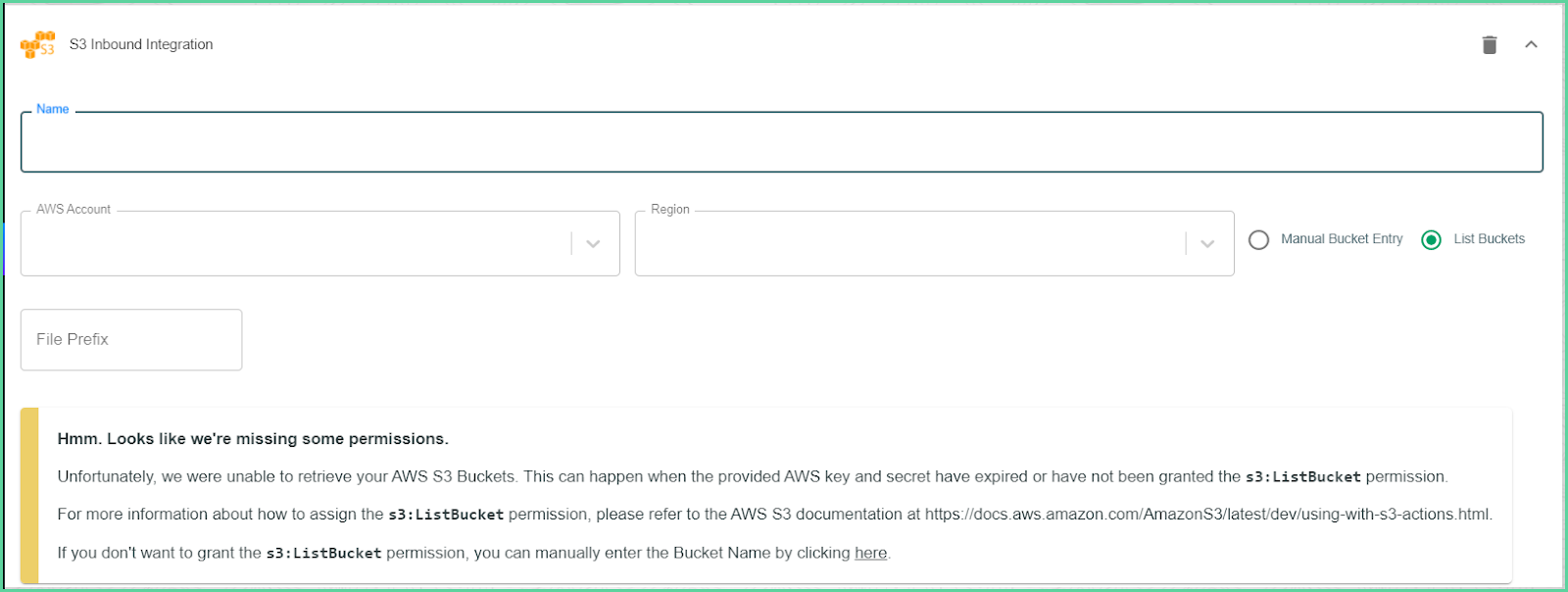Click the Manual Bucket Entry label text
The height and width of the screenshot is (592, 1568).
(x=1342, y=239)
